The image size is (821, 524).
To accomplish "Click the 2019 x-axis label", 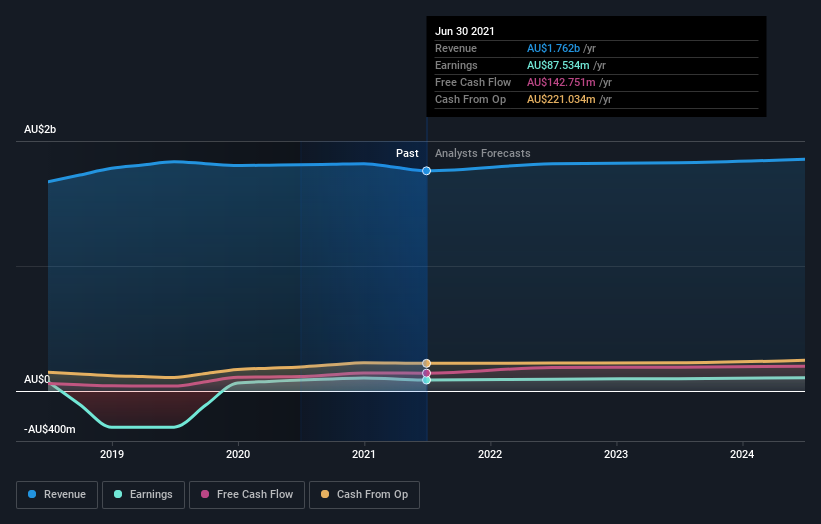I will (x=112, y=454).
